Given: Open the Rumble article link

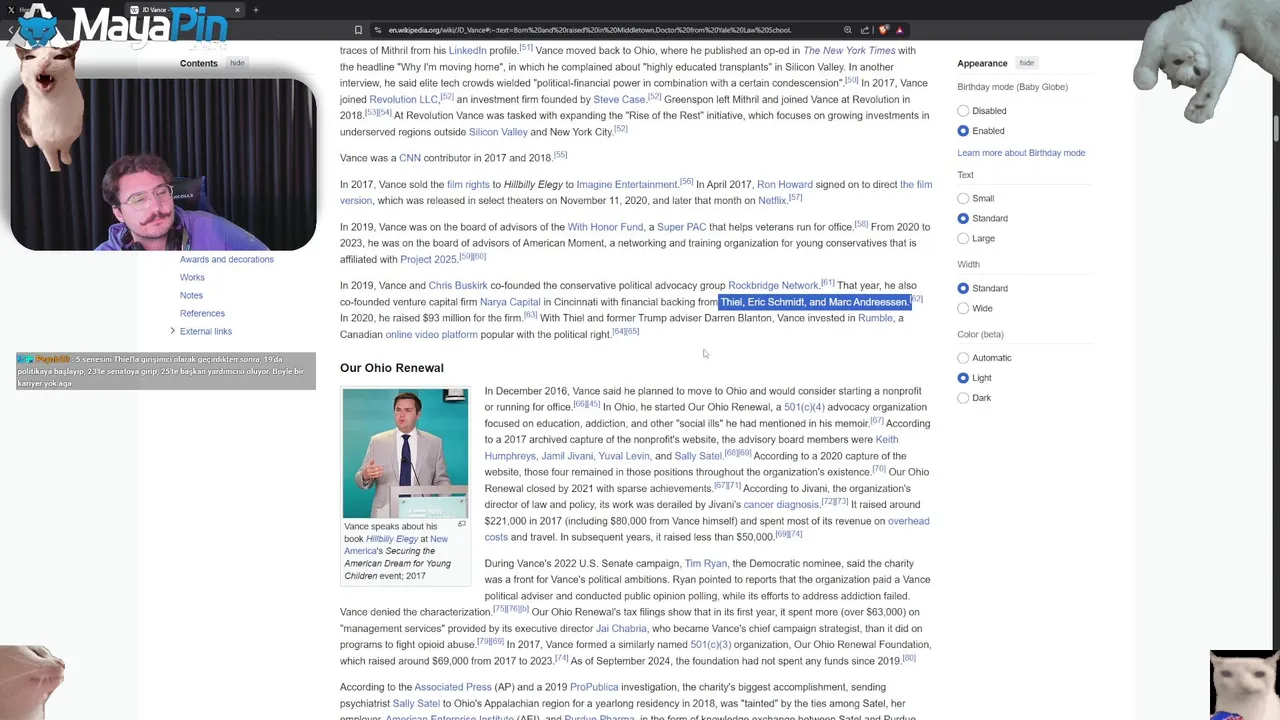Looking at the screenshot, I should 875,318.
